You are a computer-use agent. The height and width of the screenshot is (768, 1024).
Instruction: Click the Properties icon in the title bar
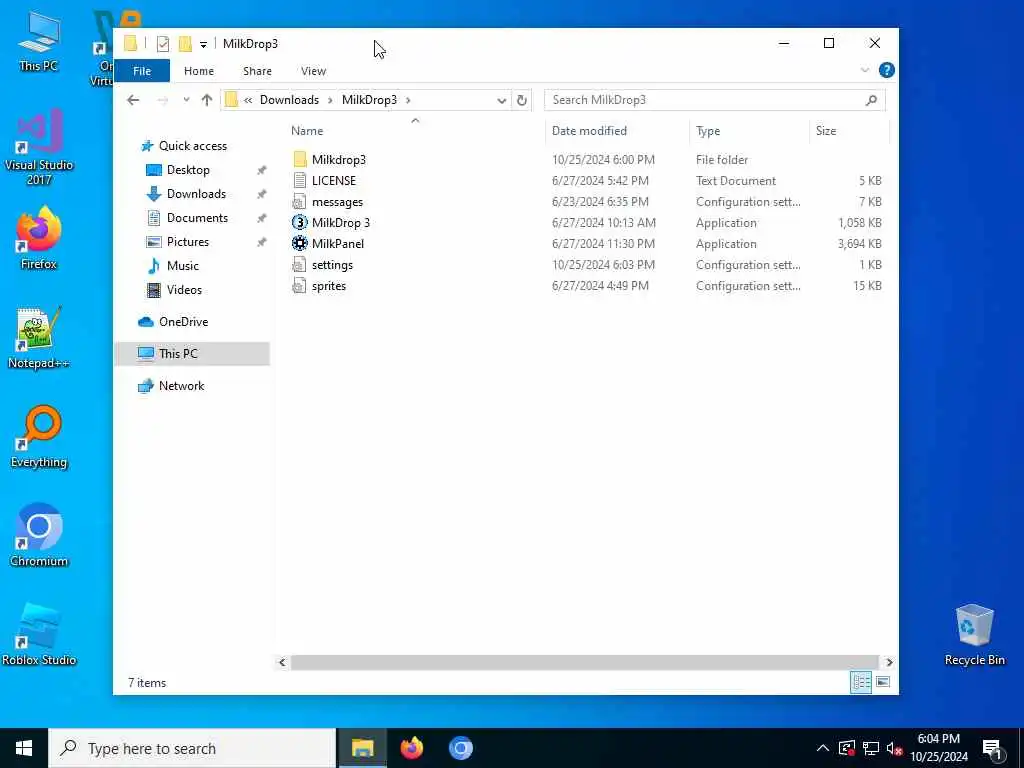[163, 44]
